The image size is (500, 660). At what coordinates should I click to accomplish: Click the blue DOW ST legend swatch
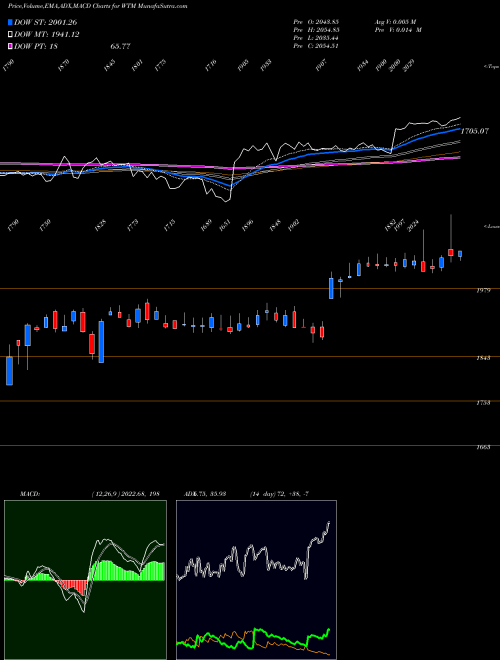click(x=11, y=22)
